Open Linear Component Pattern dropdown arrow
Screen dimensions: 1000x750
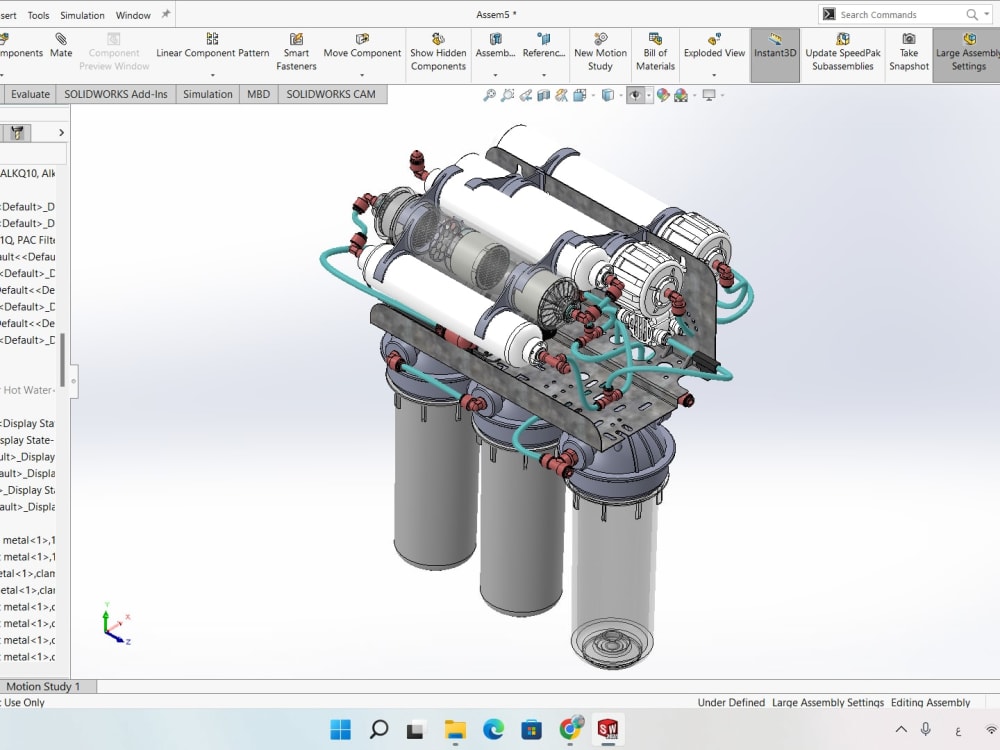pos(212,75)
